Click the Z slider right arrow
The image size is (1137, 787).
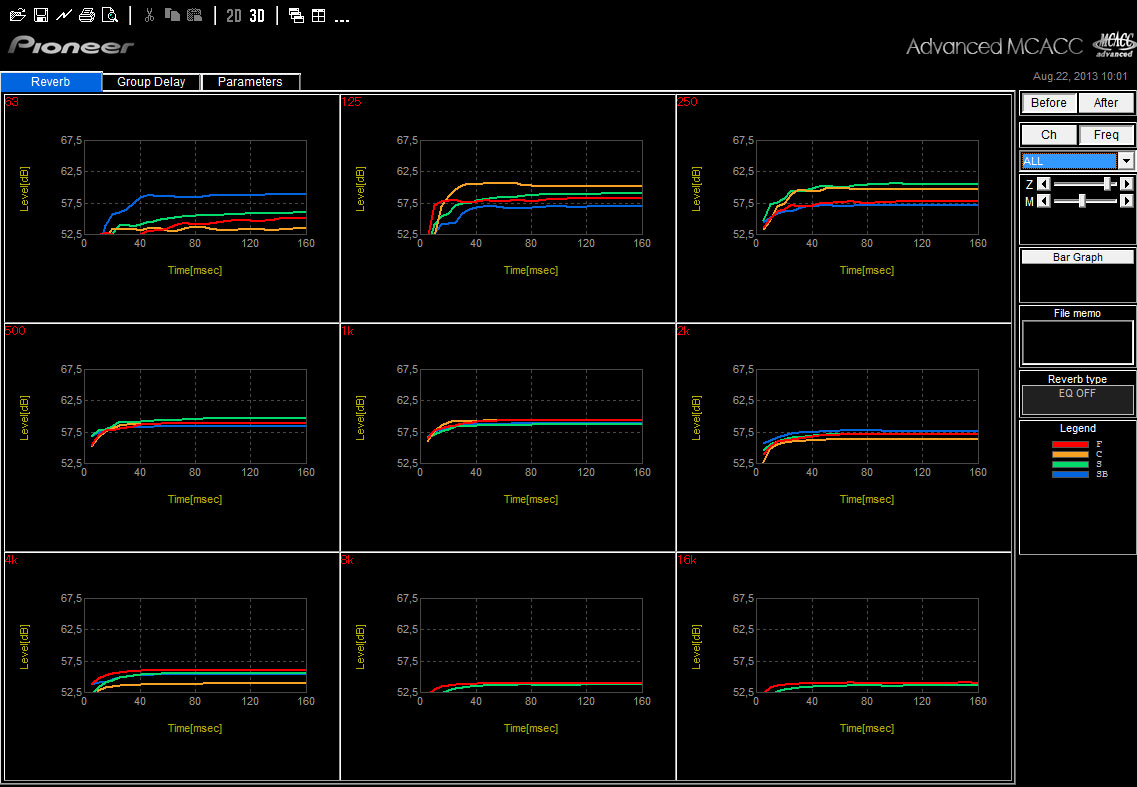pos(1126,184)
